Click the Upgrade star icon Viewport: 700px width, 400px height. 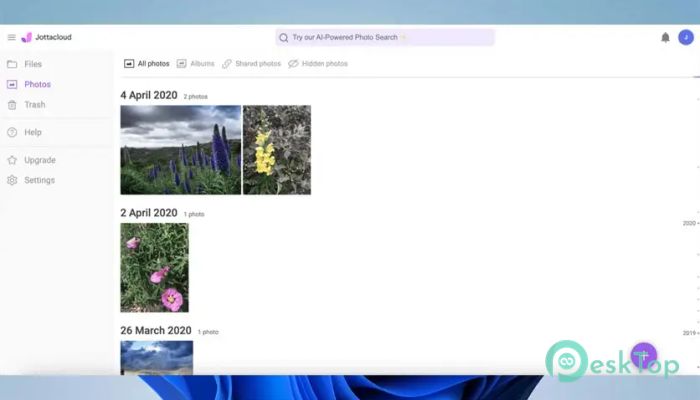(12, 160)
